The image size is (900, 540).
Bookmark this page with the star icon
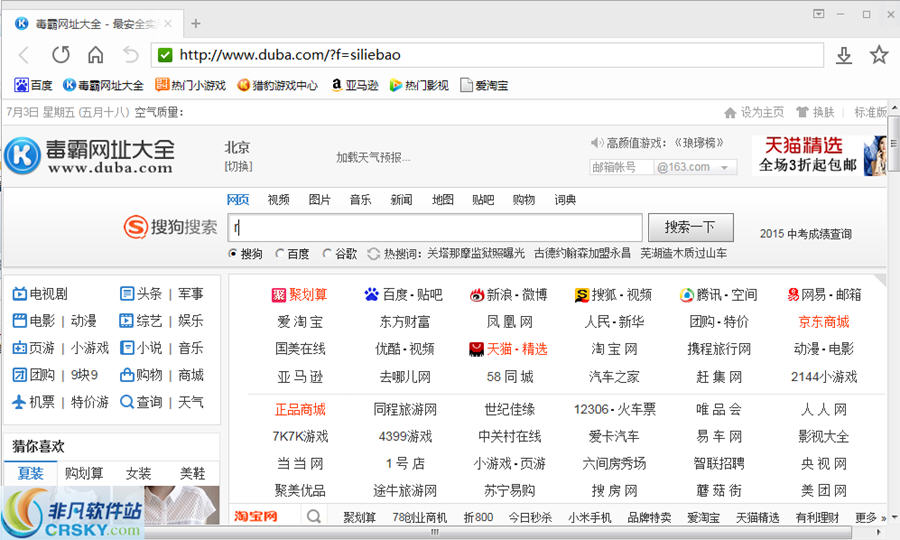click(x=879, y=55)
